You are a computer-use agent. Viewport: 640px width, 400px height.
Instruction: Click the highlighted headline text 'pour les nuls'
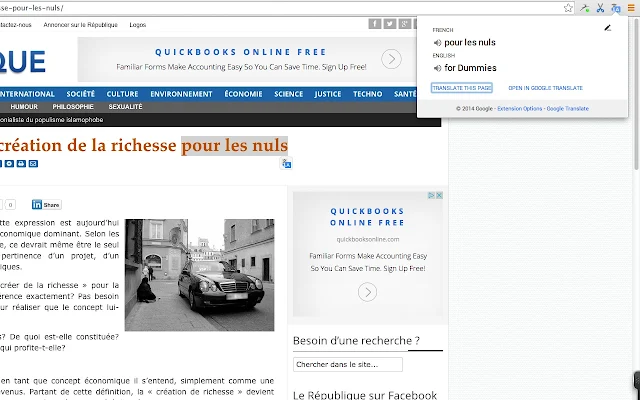pyautogui.click(x=235, y=145)
